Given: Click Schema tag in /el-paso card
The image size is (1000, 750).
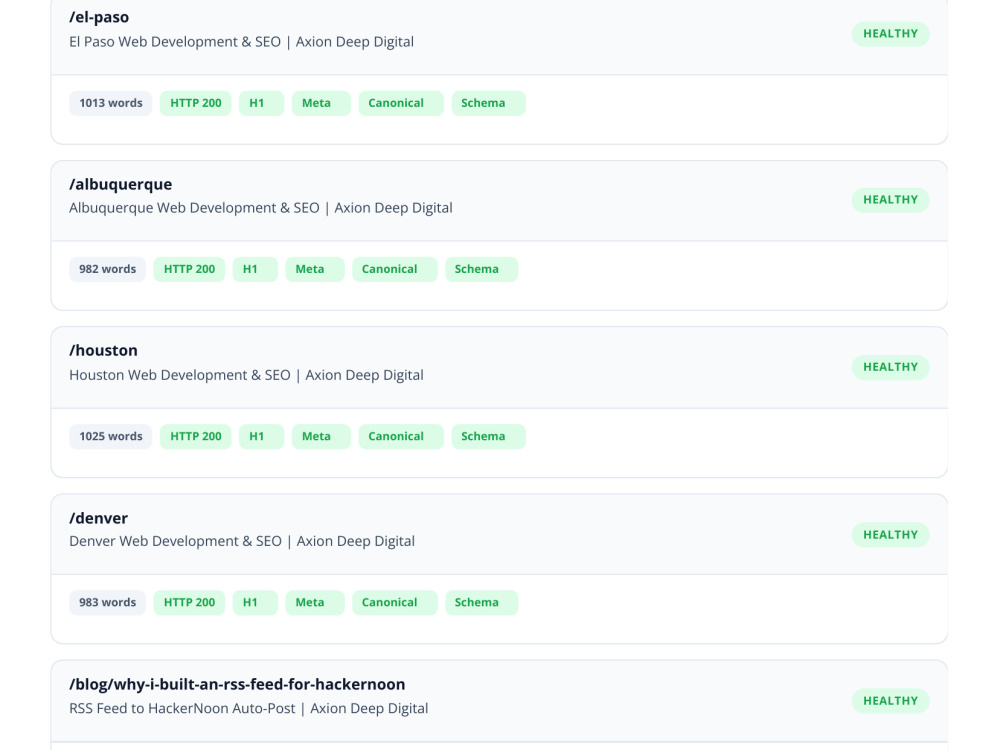Looking at the screenshot, I should coord(489,103).
